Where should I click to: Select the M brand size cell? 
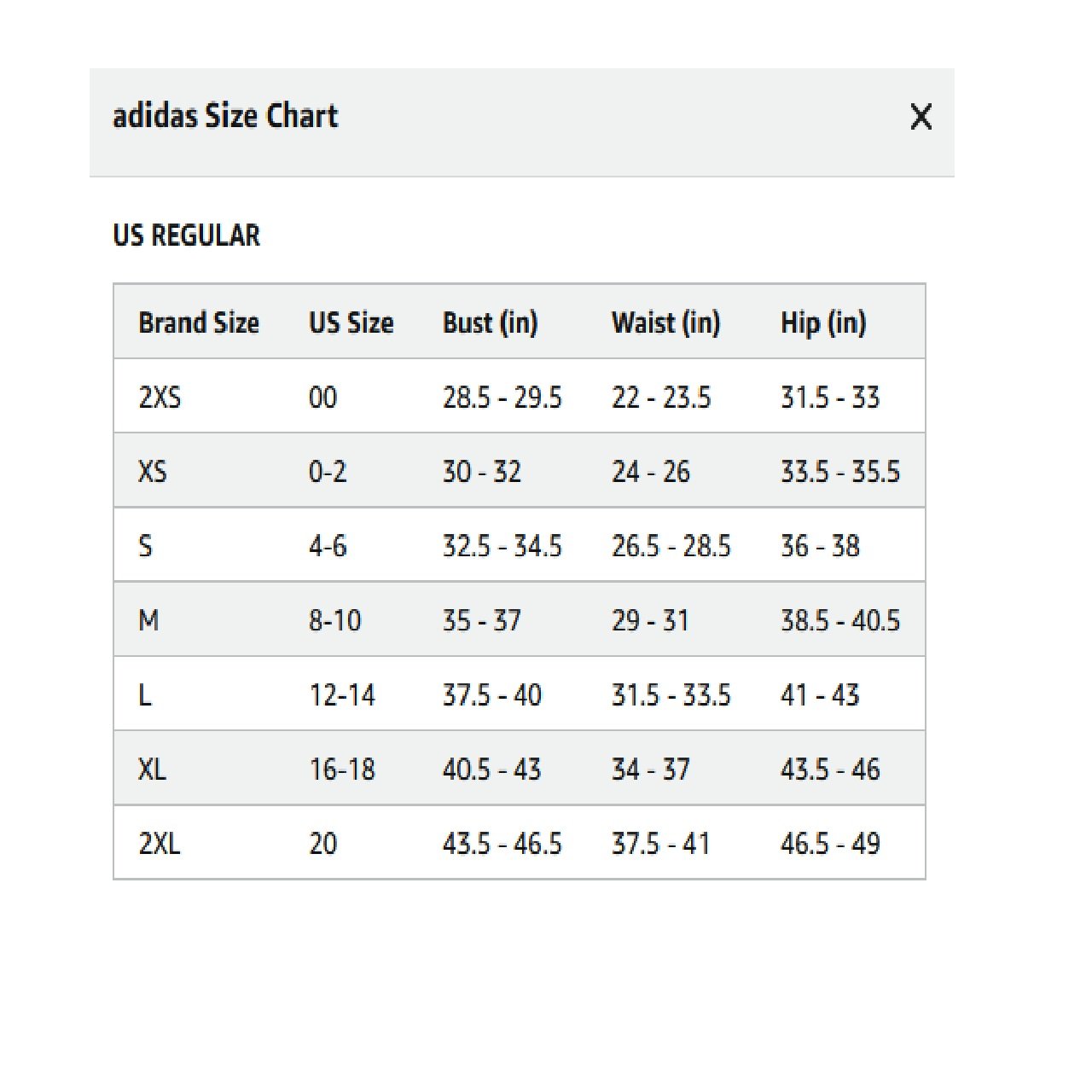coord(148,620)
